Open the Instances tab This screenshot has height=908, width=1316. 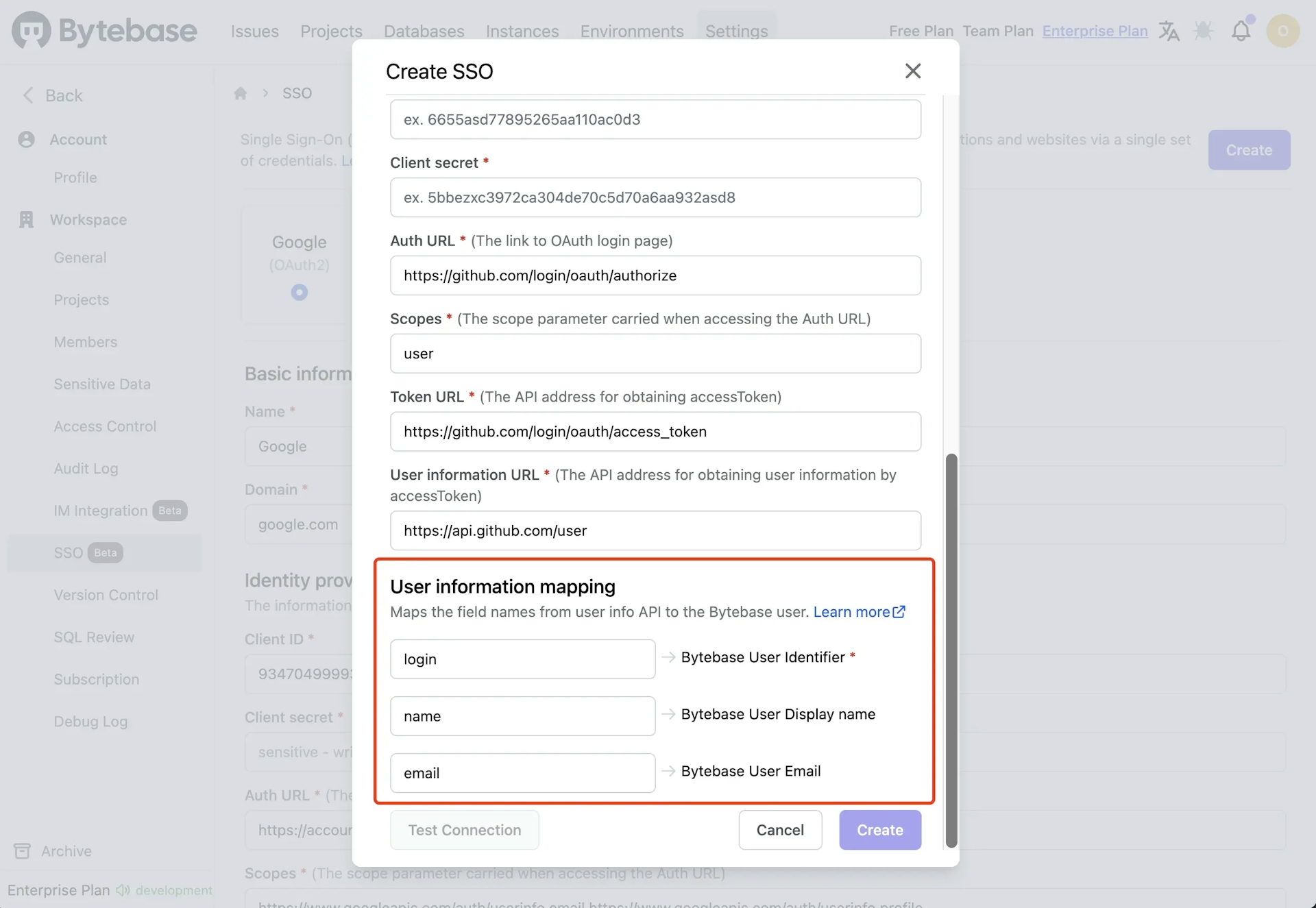click(522, 31)
